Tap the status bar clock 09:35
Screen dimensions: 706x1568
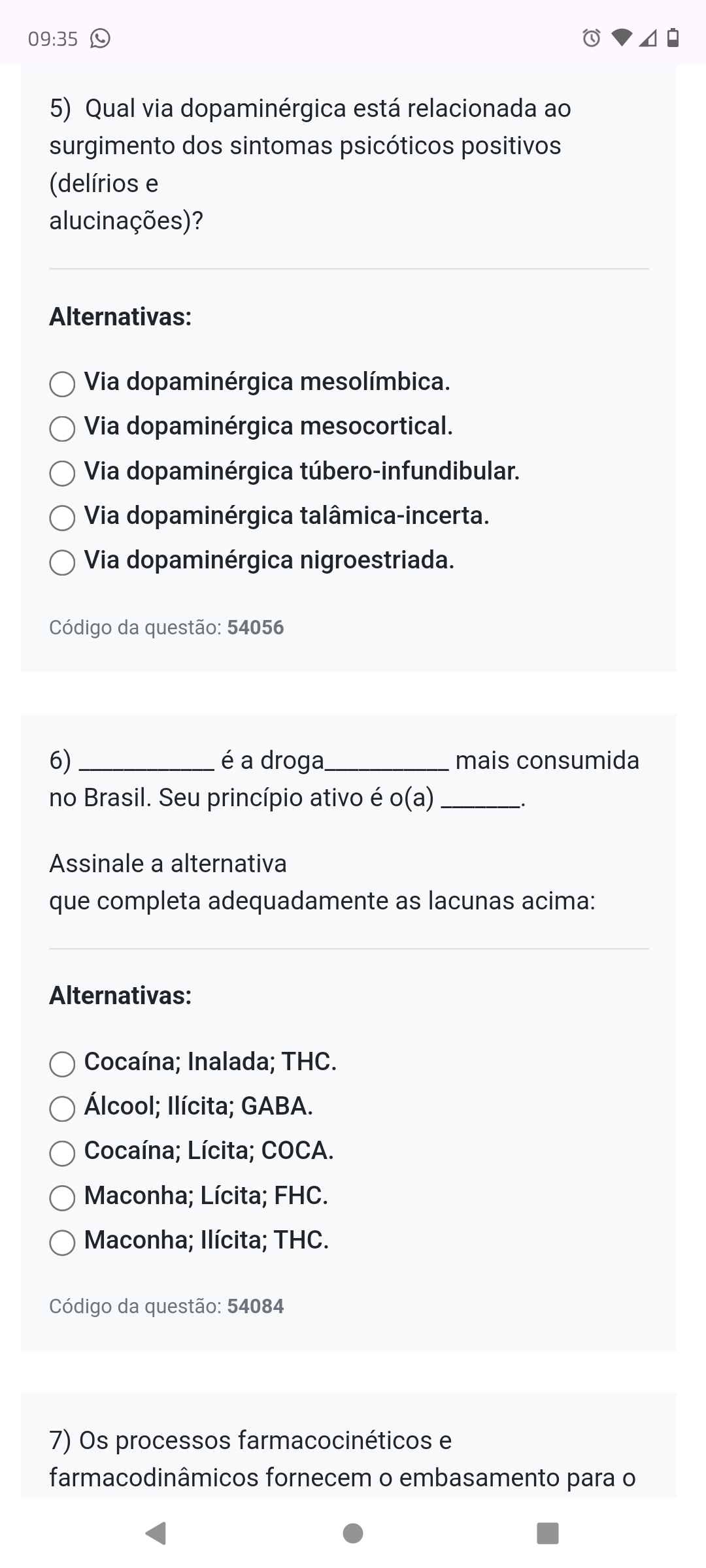(53, 39)
